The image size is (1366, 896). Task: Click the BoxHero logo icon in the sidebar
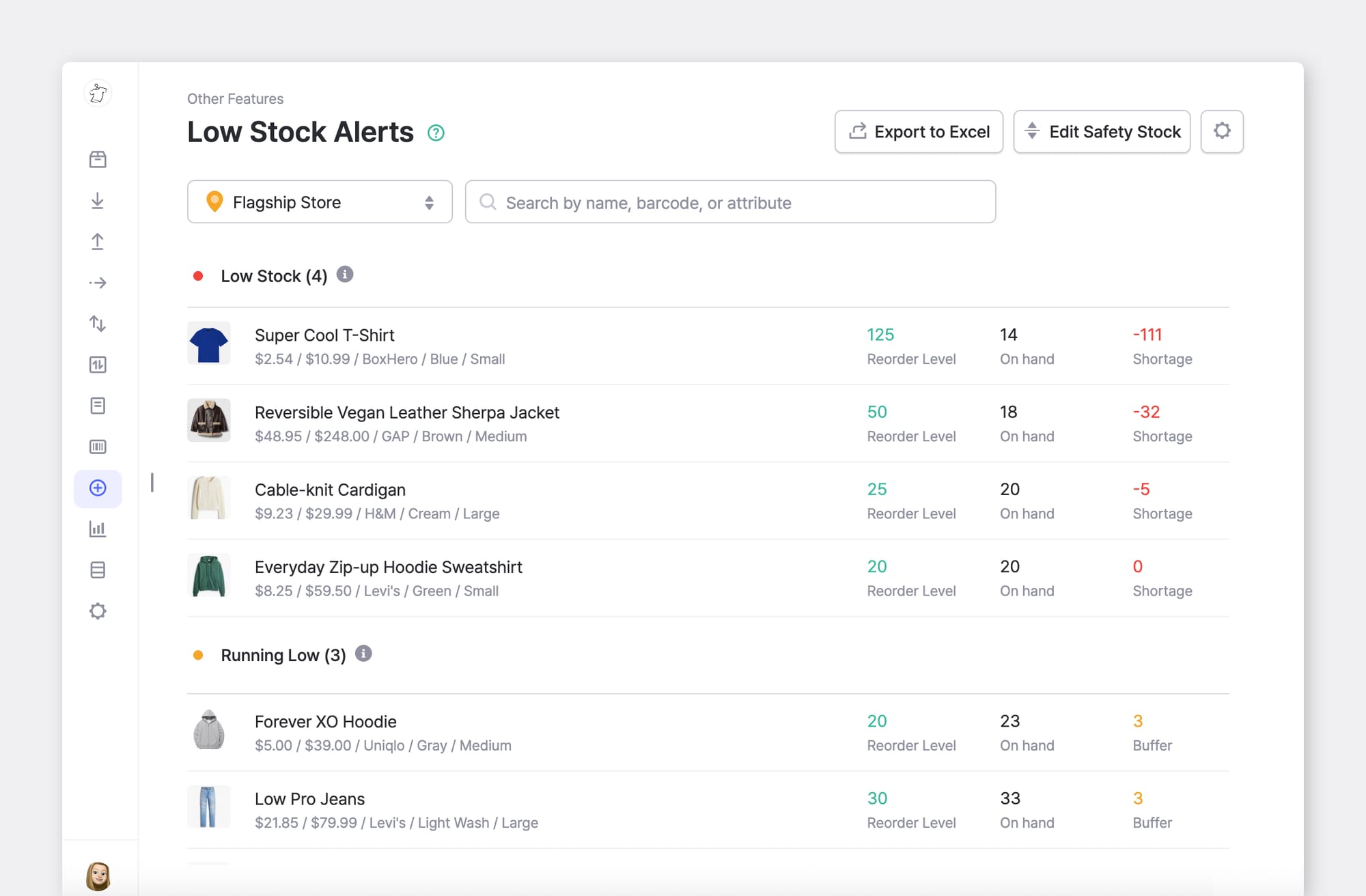98,93
